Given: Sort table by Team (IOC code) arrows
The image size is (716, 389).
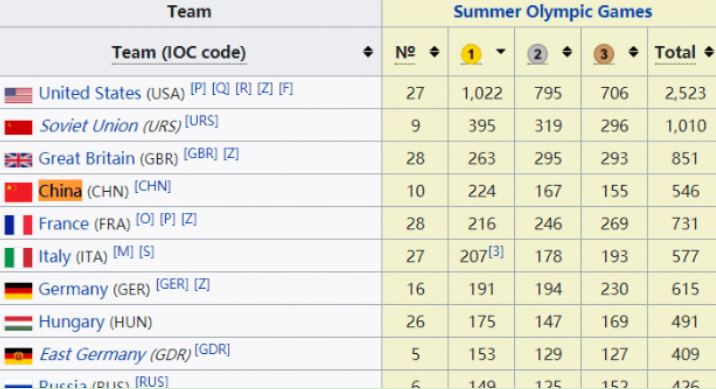Looking at the screenshot, I should coord(368,52).
